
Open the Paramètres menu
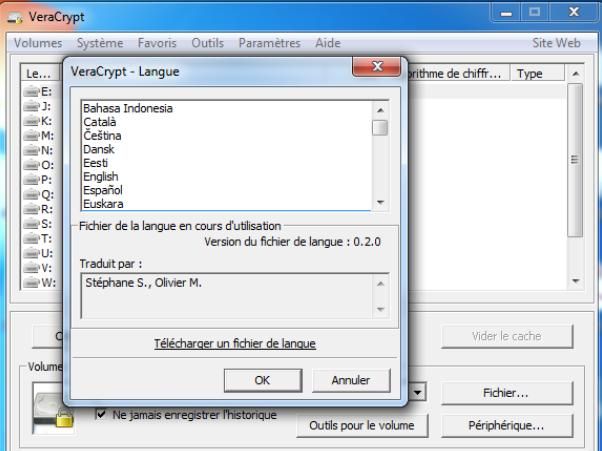pyautogui.click(x=269, y=43)
